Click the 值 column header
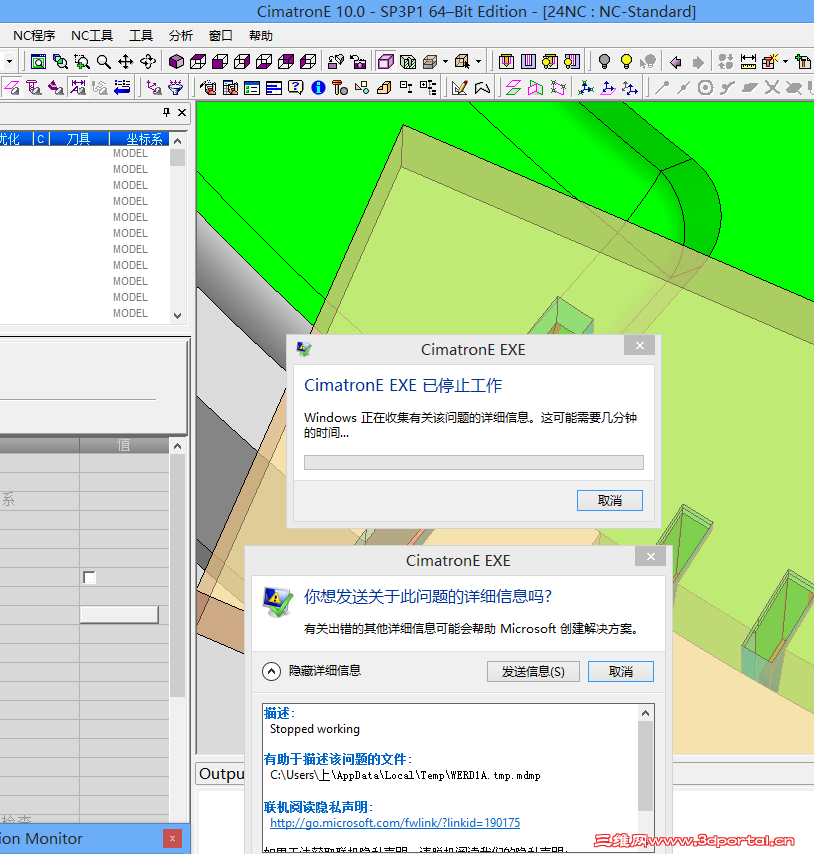This screenshot has height=854, width=814. [124, 445]
